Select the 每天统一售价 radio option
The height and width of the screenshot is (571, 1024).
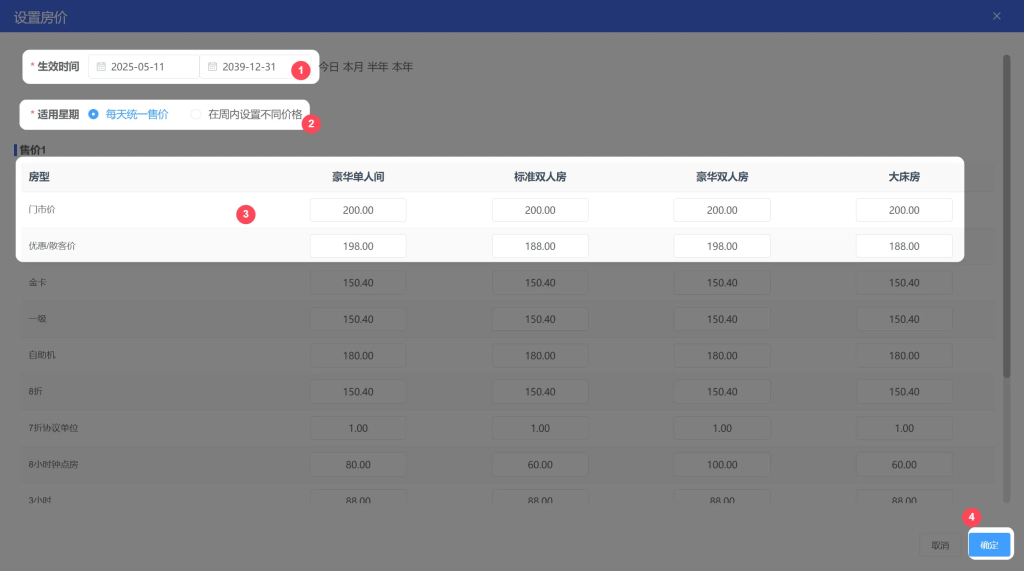(94, 114)
